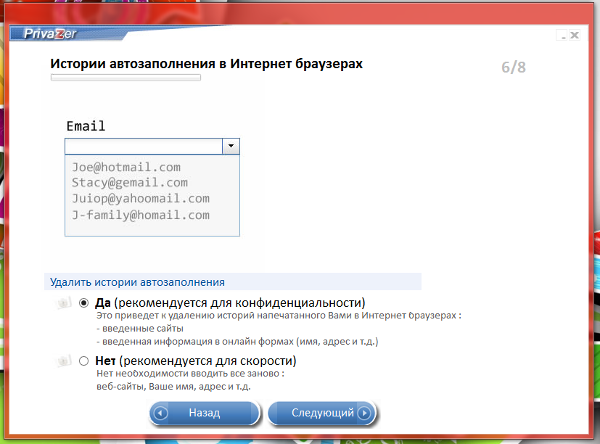Click the pointing hand icon beside Нет

coord(64,361)
